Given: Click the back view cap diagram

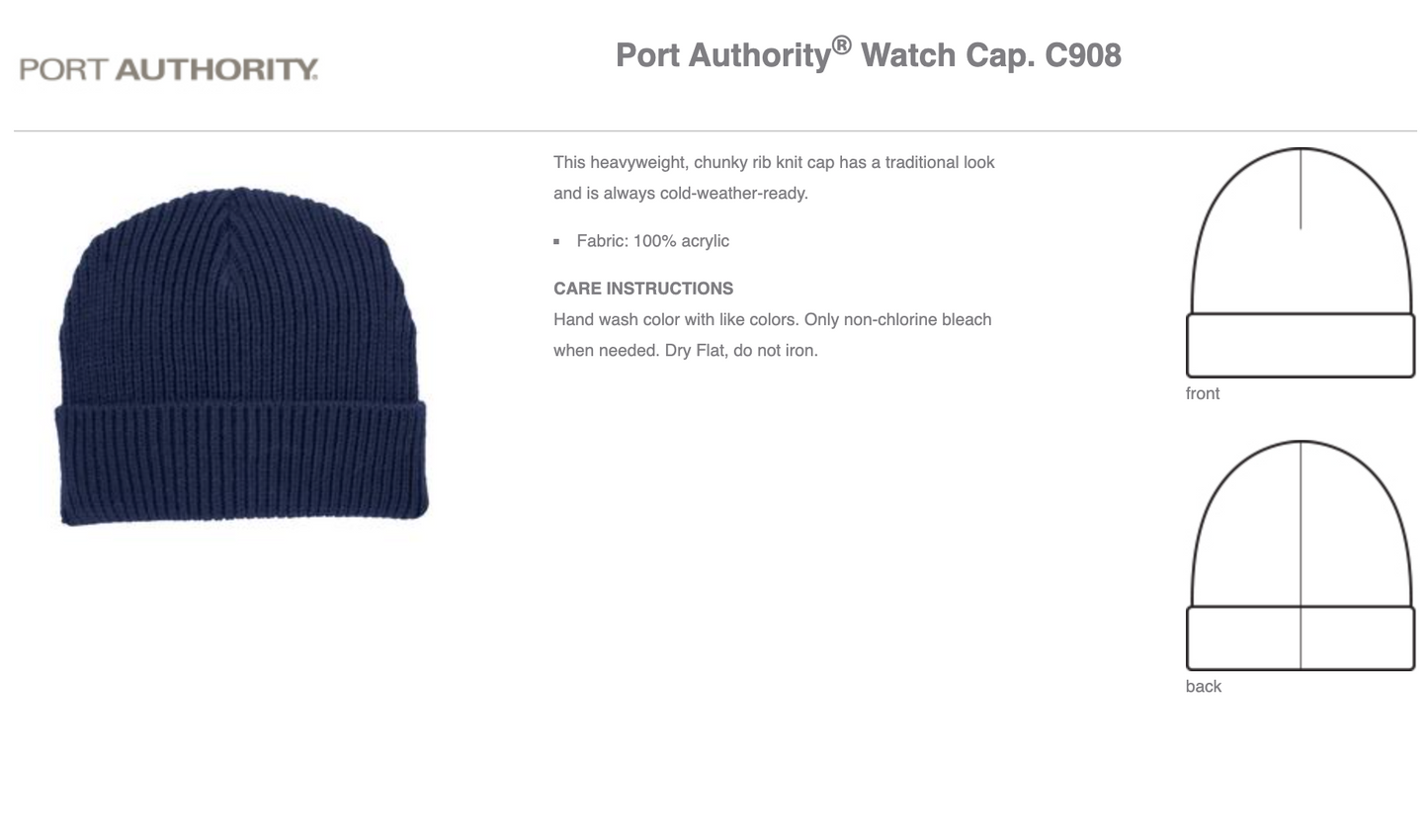Looking at the screenshot, I should coord(1301,555).
